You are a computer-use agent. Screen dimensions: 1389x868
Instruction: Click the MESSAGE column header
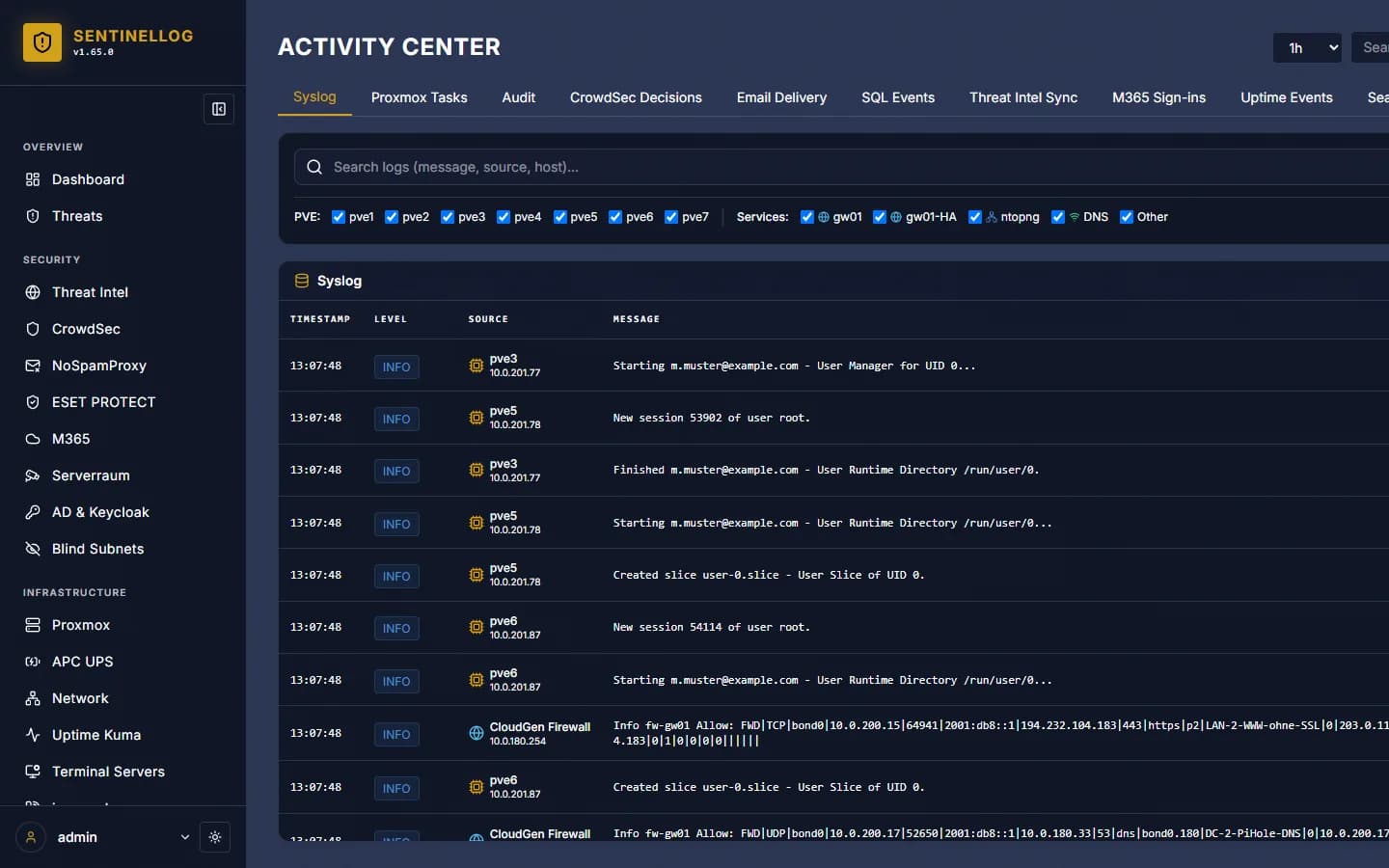click(637, 319)
